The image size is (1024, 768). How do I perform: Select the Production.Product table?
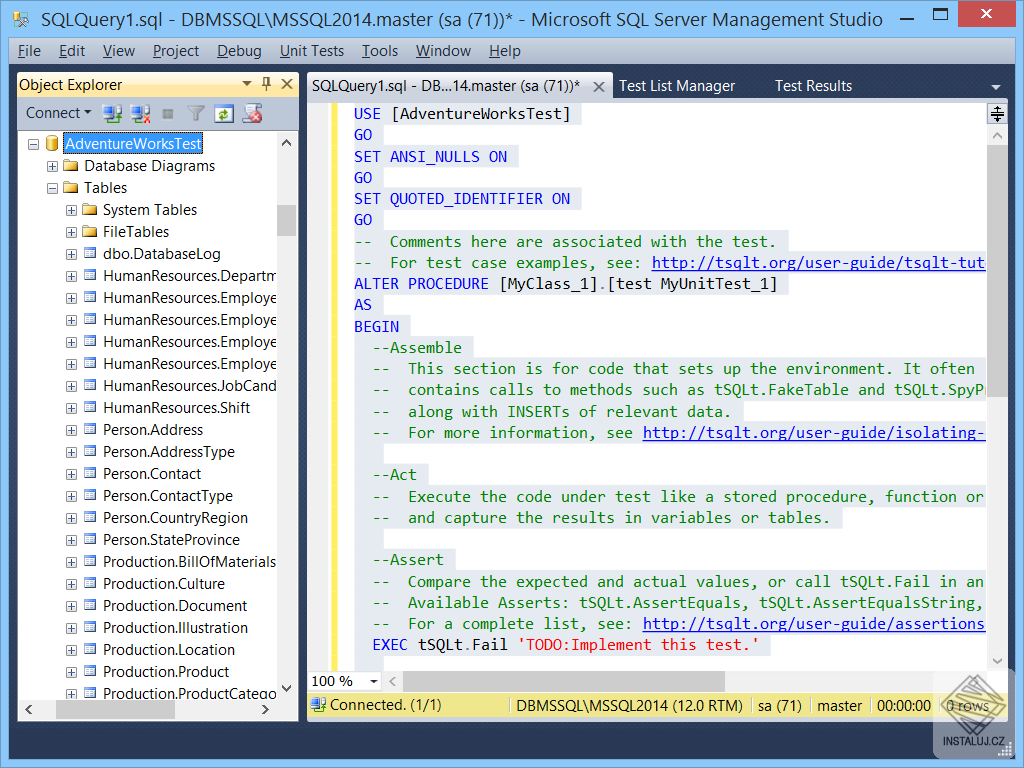point(166,672)
